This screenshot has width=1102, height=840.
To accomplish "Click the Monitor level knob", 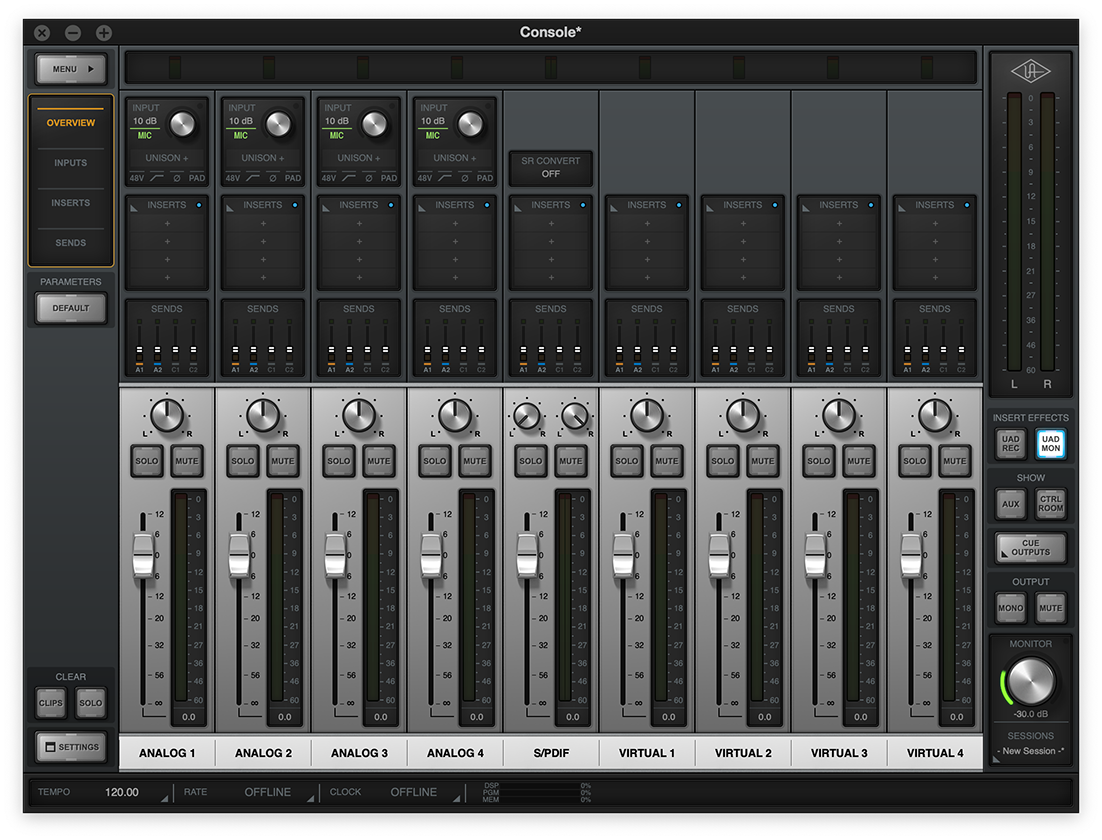I will [x=1030, y=680].
